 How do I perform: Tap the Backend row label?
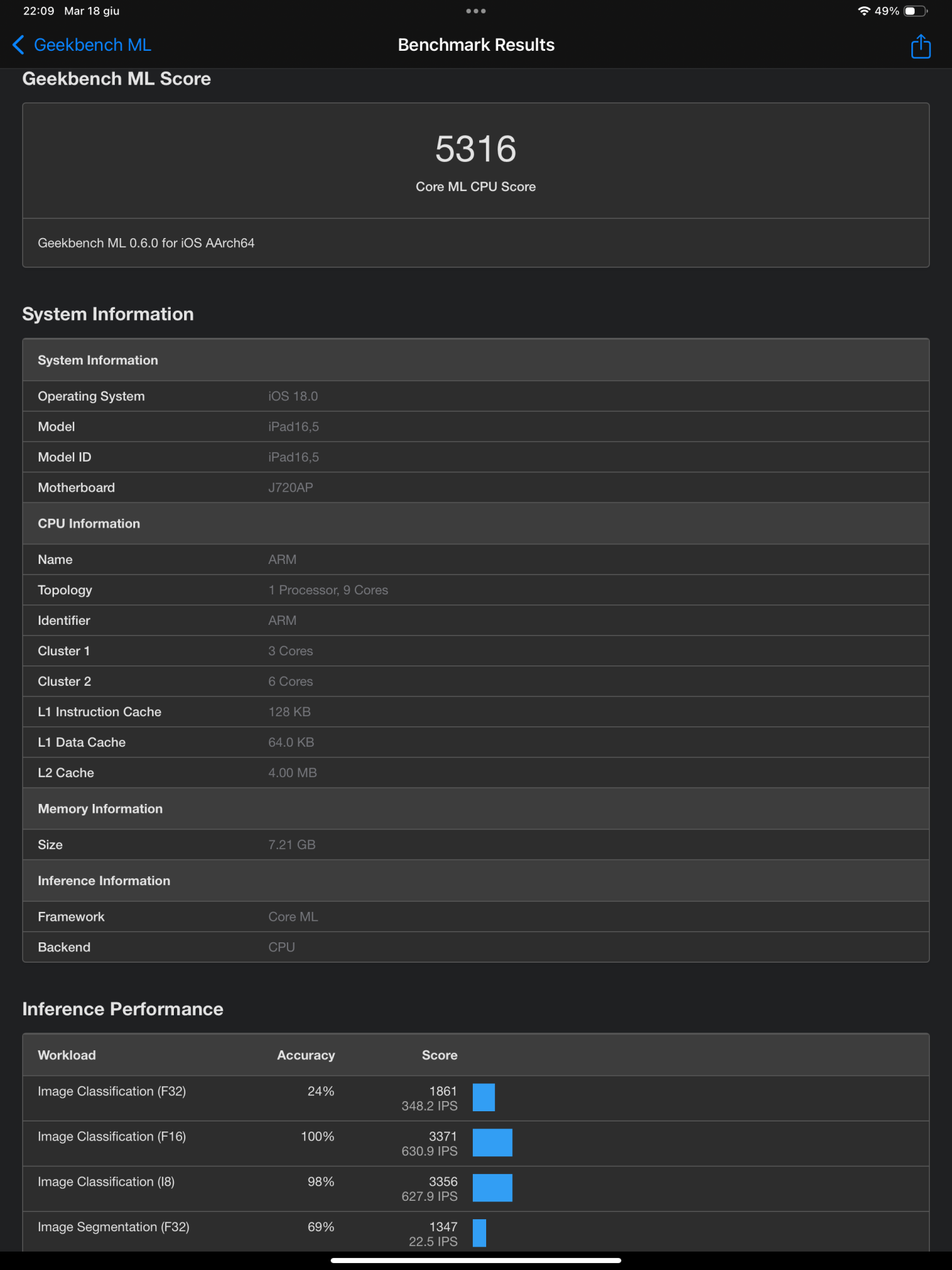point(64,947)
